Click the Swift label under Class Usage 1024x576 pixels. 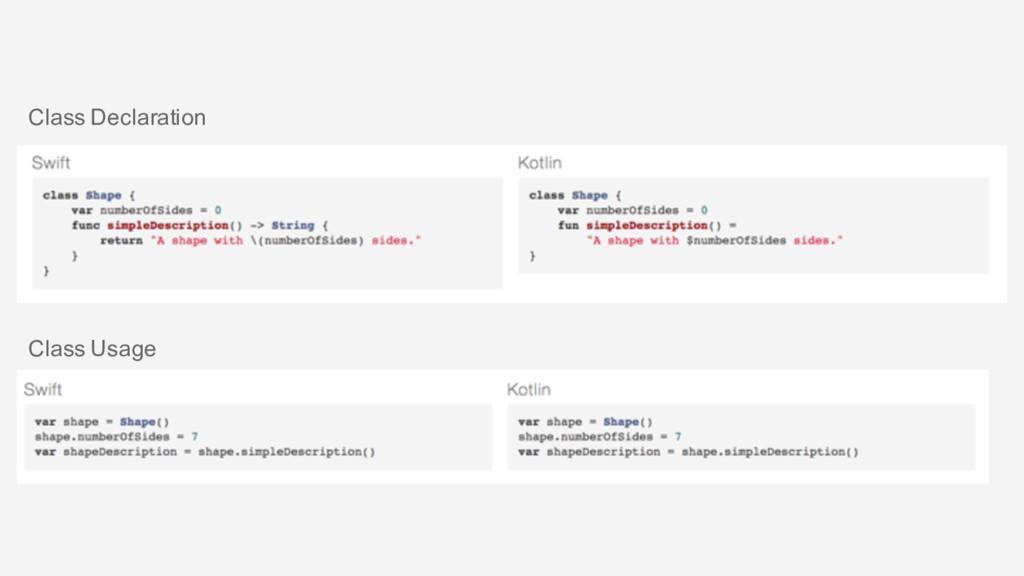tap(43, 389)
